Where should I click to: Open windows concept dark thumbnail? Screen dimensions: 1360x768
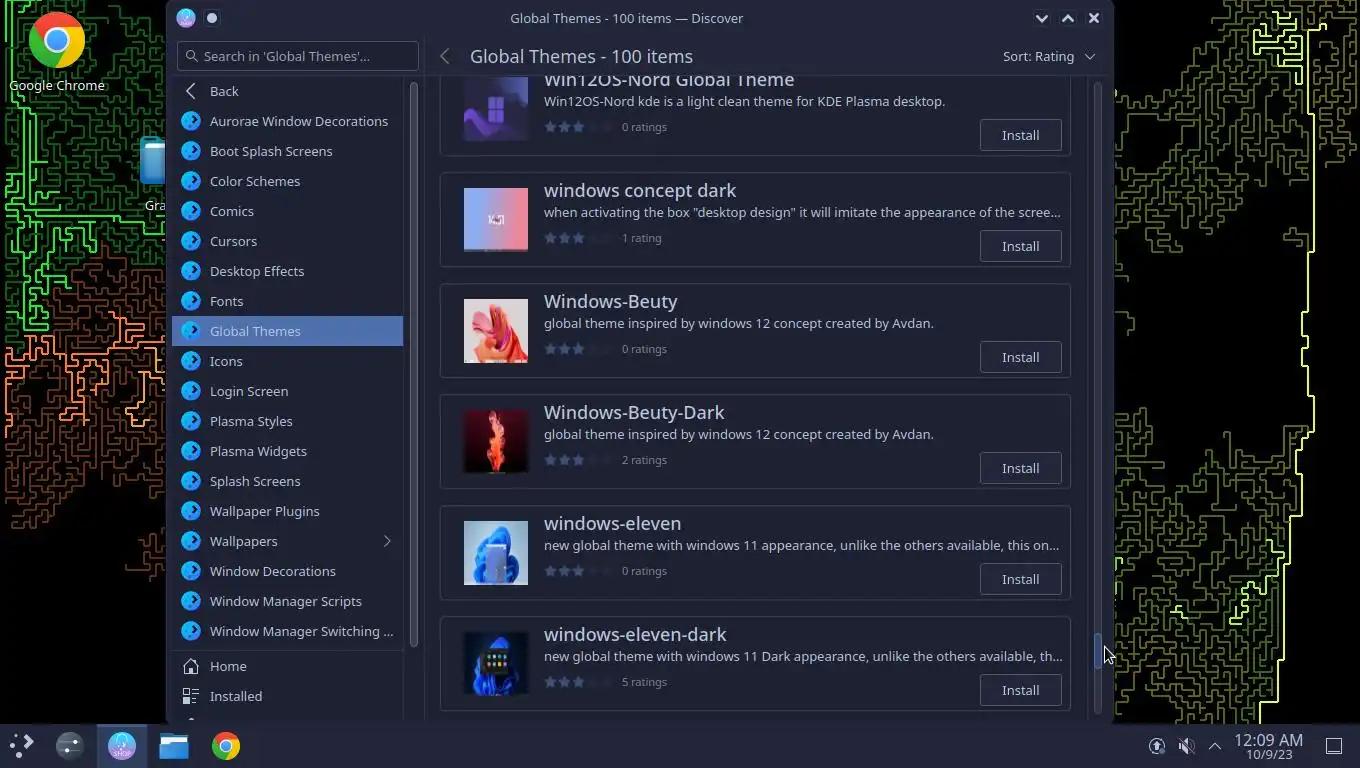pos(496,219)
